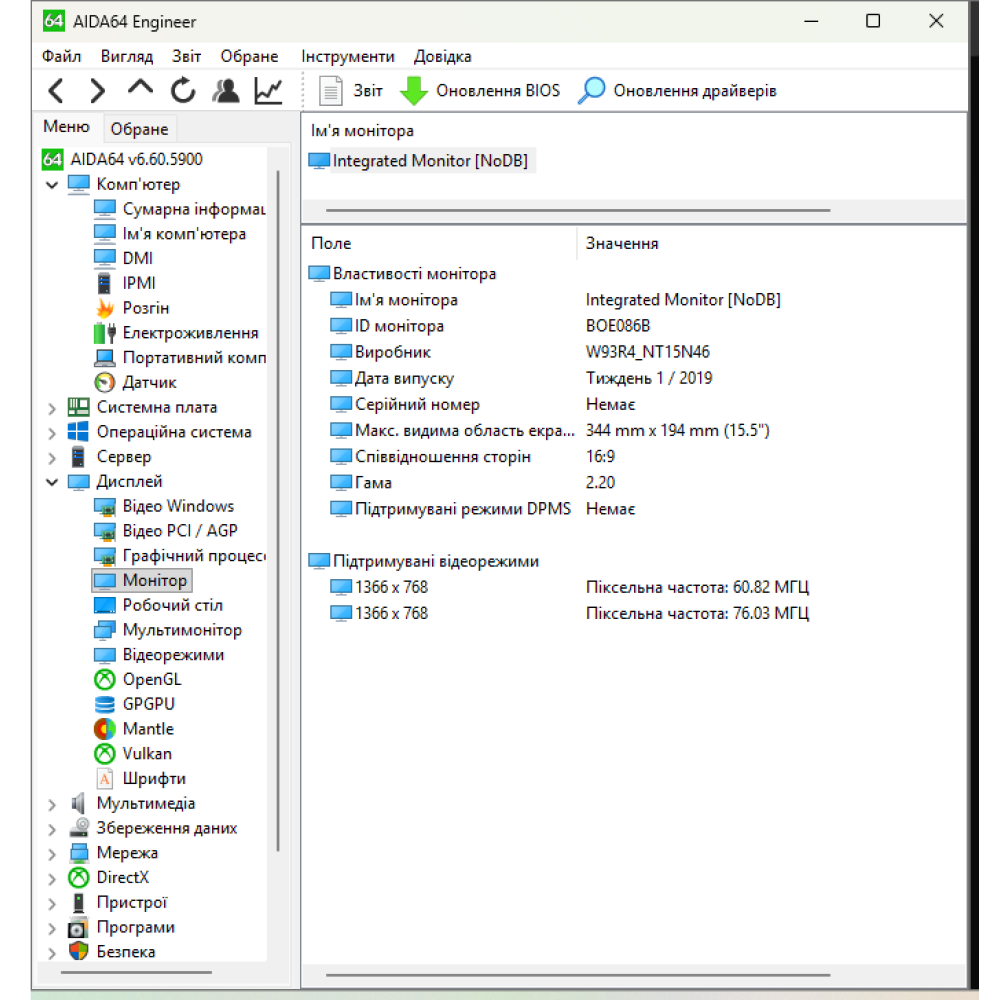
Task: Expand the Програми node
Action: [52, 929]
